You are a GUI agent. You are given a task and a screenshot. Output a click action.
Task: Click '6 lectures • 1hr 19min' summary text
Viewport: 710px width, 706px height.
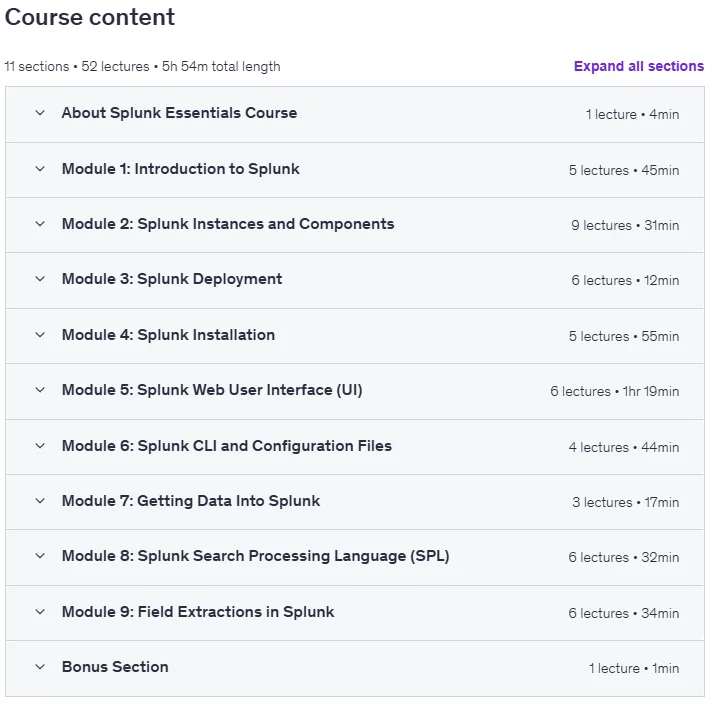coord(614,391)
